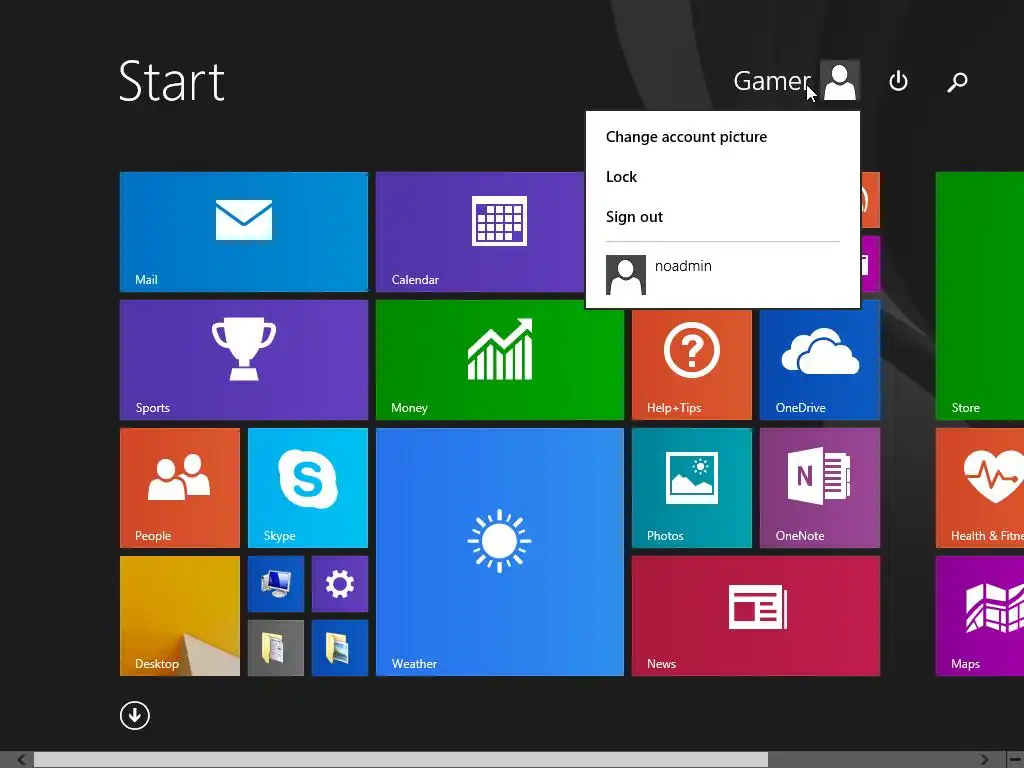
Task: Launch the Skype tile
Action: 308,488
